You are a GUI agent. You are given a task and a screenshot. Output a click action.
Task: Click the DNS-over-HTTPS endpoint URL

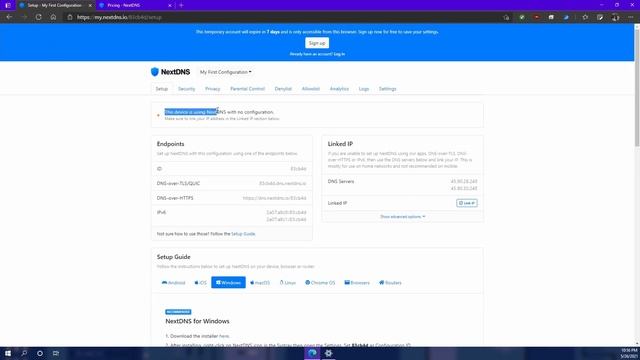(274, 198)
